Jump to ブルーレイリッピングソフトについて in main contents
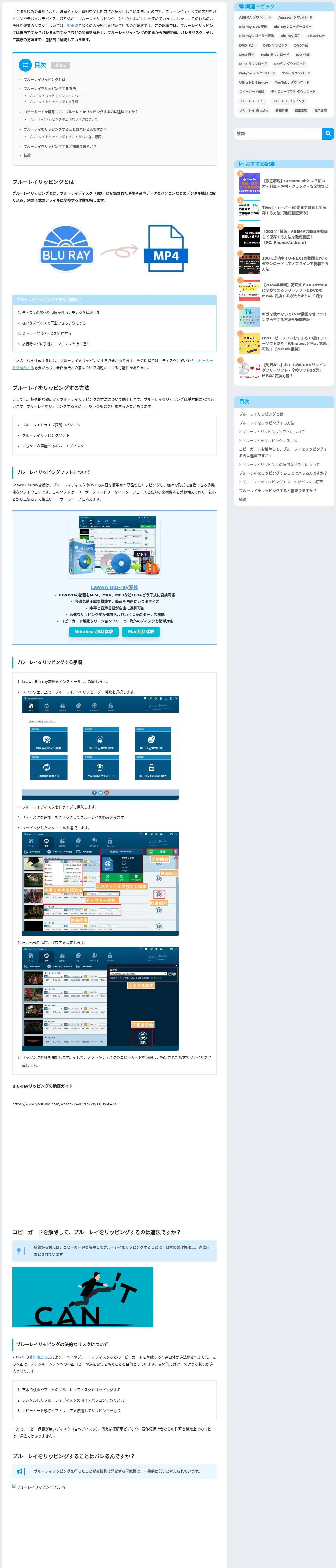The height and width of the screenshot is (1568, 336). point(57,96)
